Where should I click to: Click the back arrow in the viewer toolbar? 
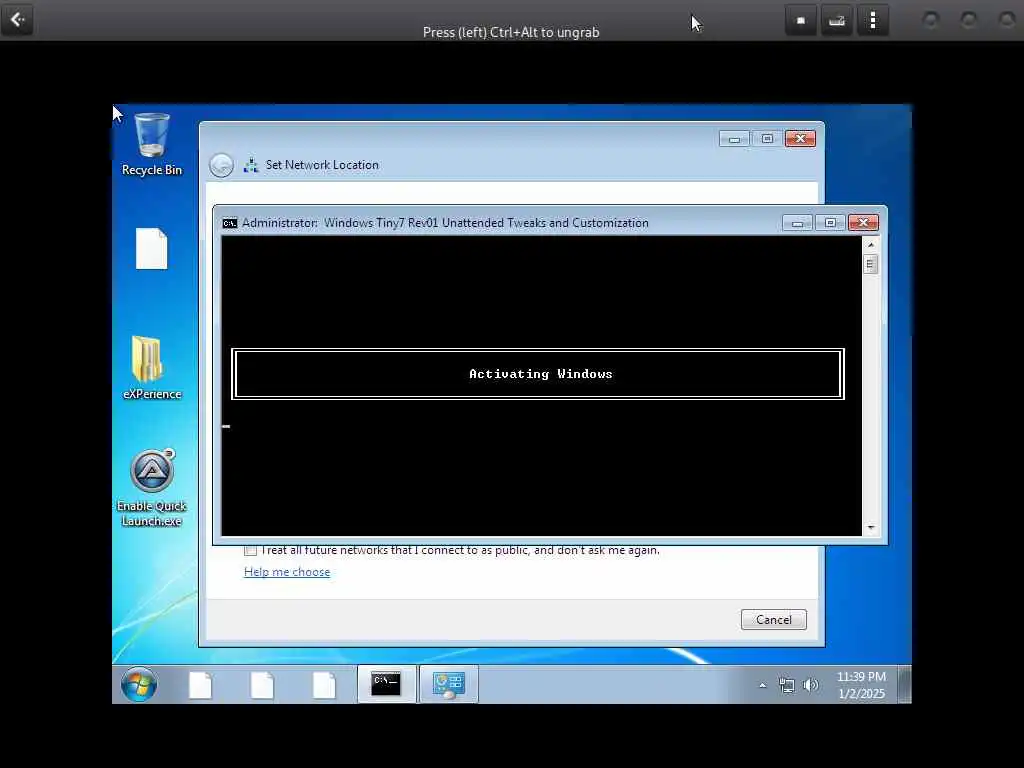click(17, 20)
